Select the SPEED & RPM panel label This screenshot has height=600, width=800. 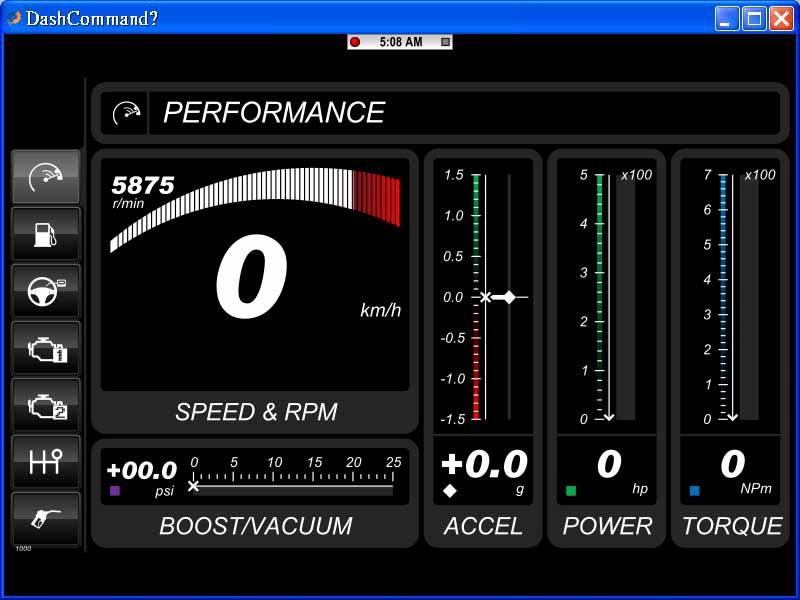(x=256, y=412)
